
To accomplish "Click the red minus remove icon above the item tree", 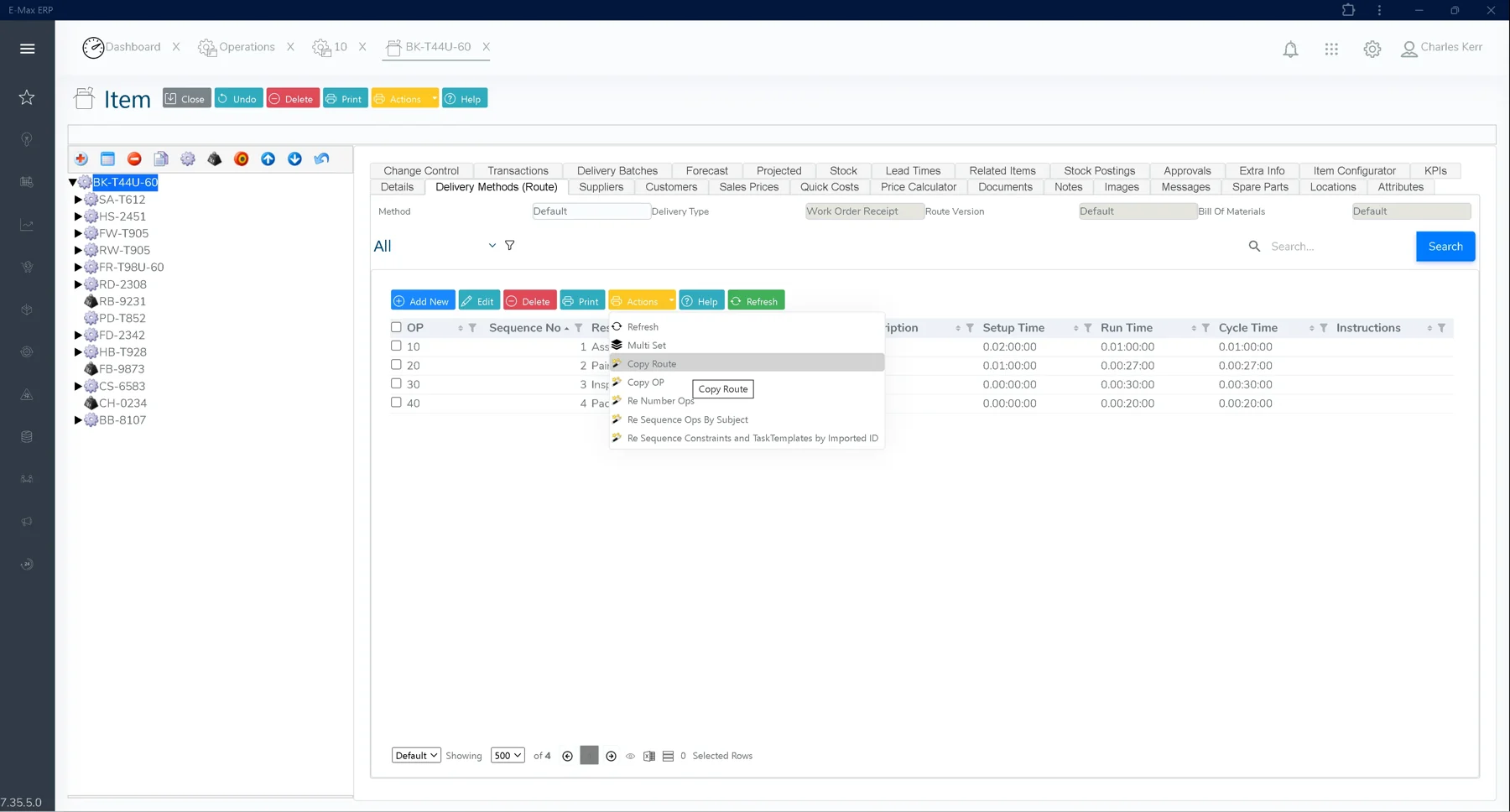I will tap(134, 159).
